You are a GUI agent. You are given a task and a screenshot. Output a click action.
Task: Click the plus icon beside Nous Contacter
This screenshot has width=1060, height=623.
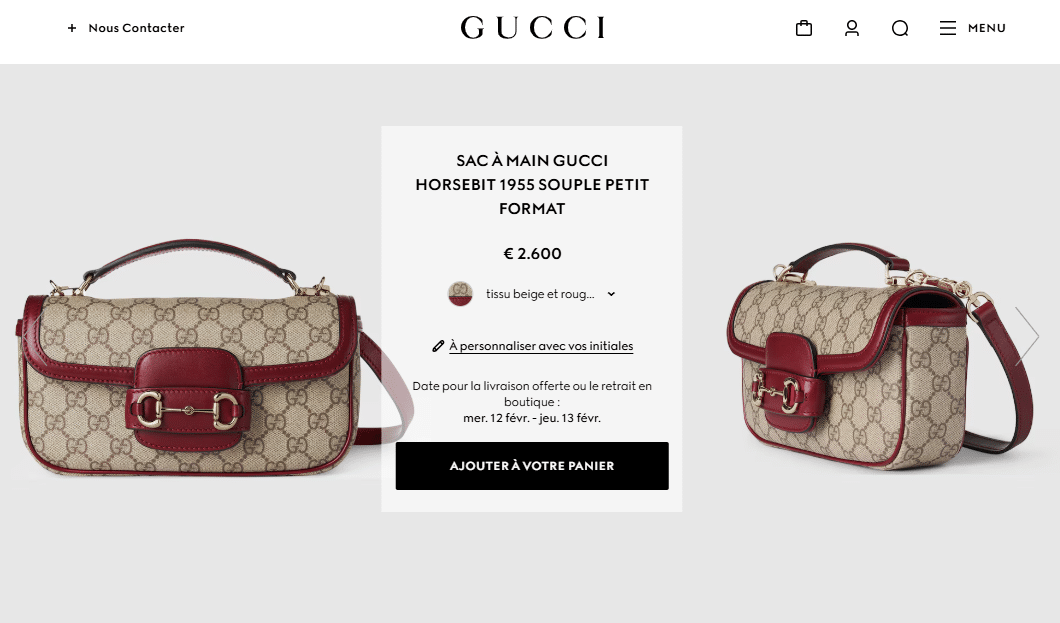72,28
